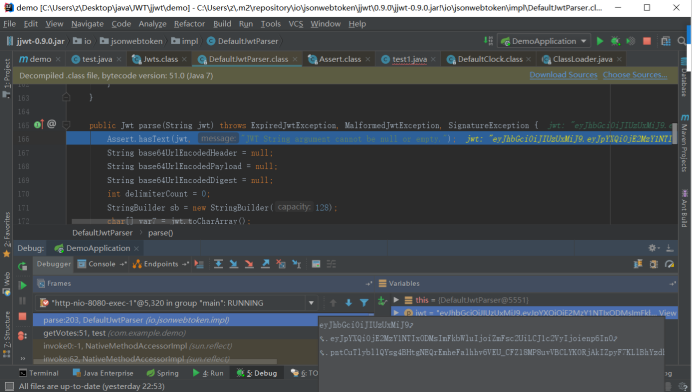Close DemoApplication debug session tab
Viewport: 692px width, 392px height.
tap(136, 249)
